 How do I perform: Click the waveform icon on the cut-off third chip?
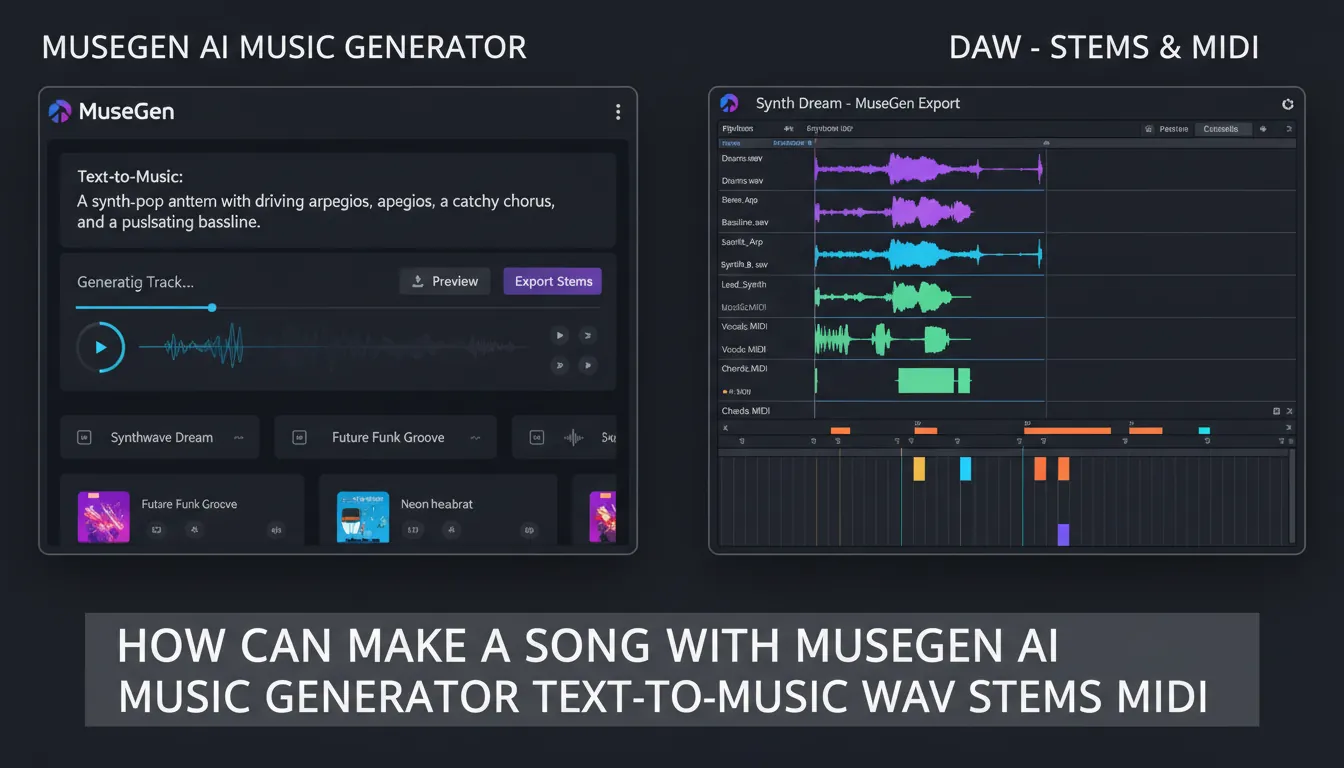click(573, 437)
